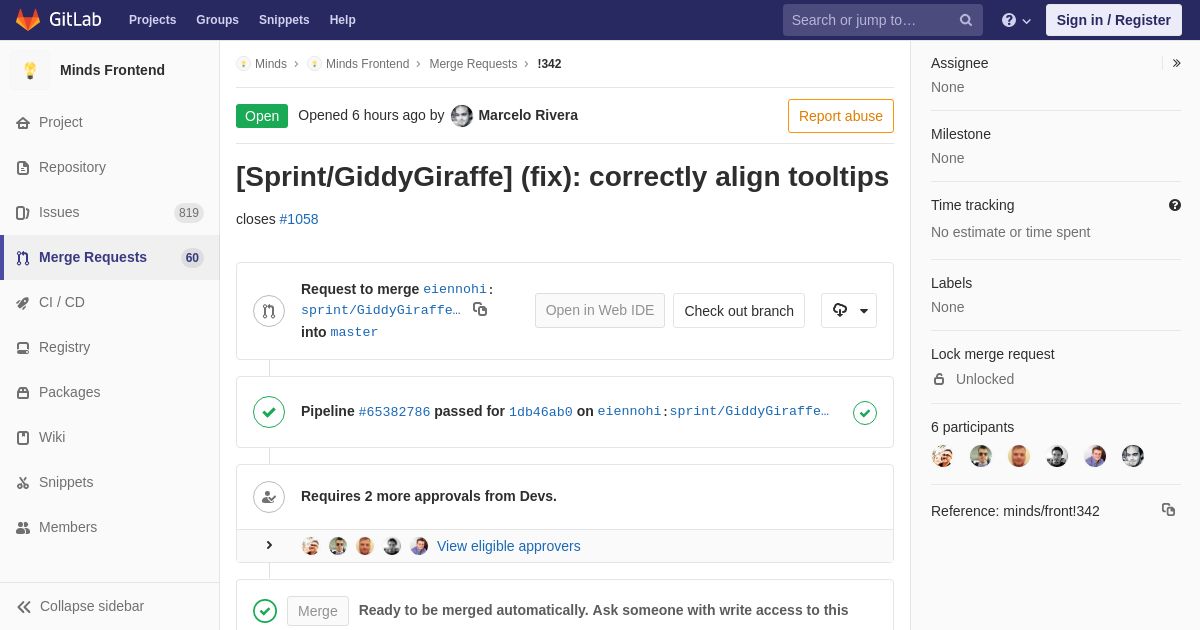Open Groups menu in top navigation

tap(217, 20)
